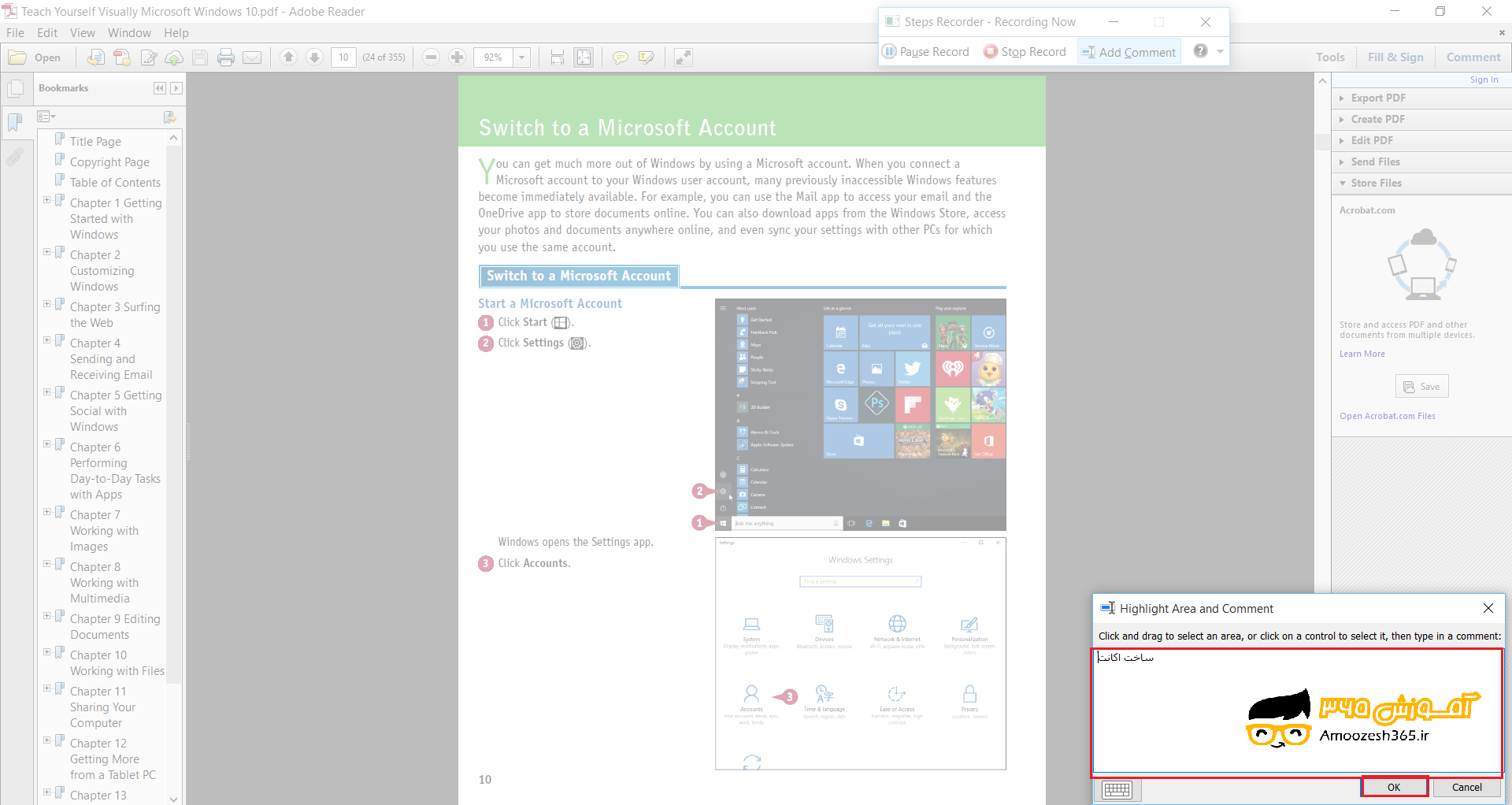Click the 92% zoom value field
Image resolution: width=1512 pixels, height=805 pixels.
[494, 57]
